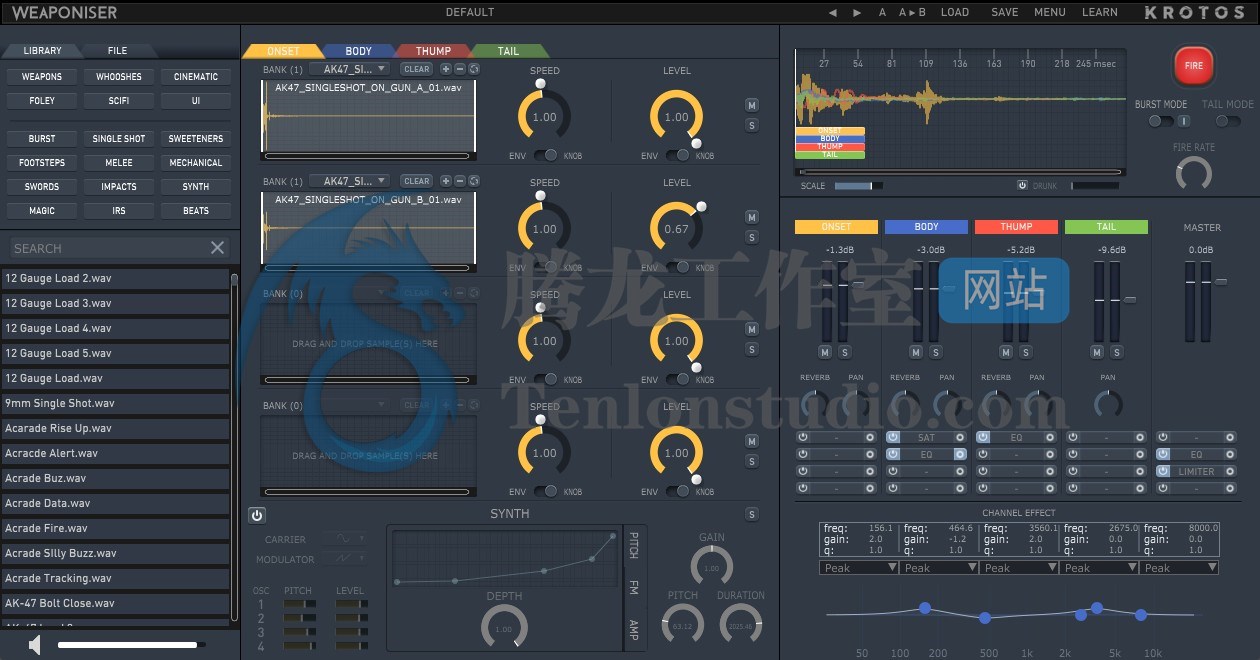Click the speaker volume icon
The image size is (1260, 660).
35,645
